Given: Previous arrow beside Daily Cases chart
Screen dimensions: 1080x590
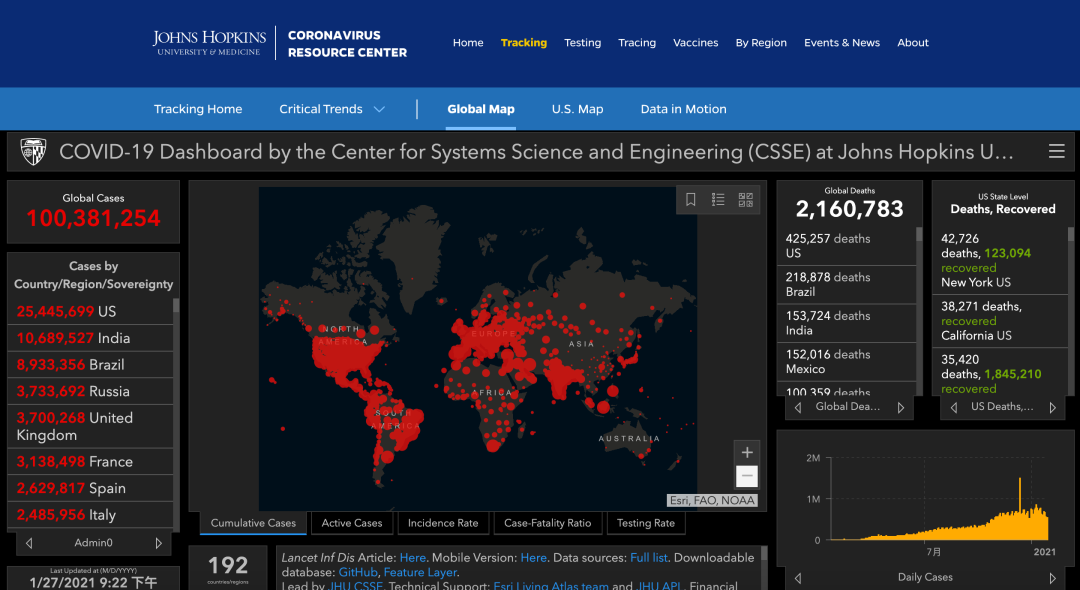Looking at the screenshot, I should [x=798, y=578].
